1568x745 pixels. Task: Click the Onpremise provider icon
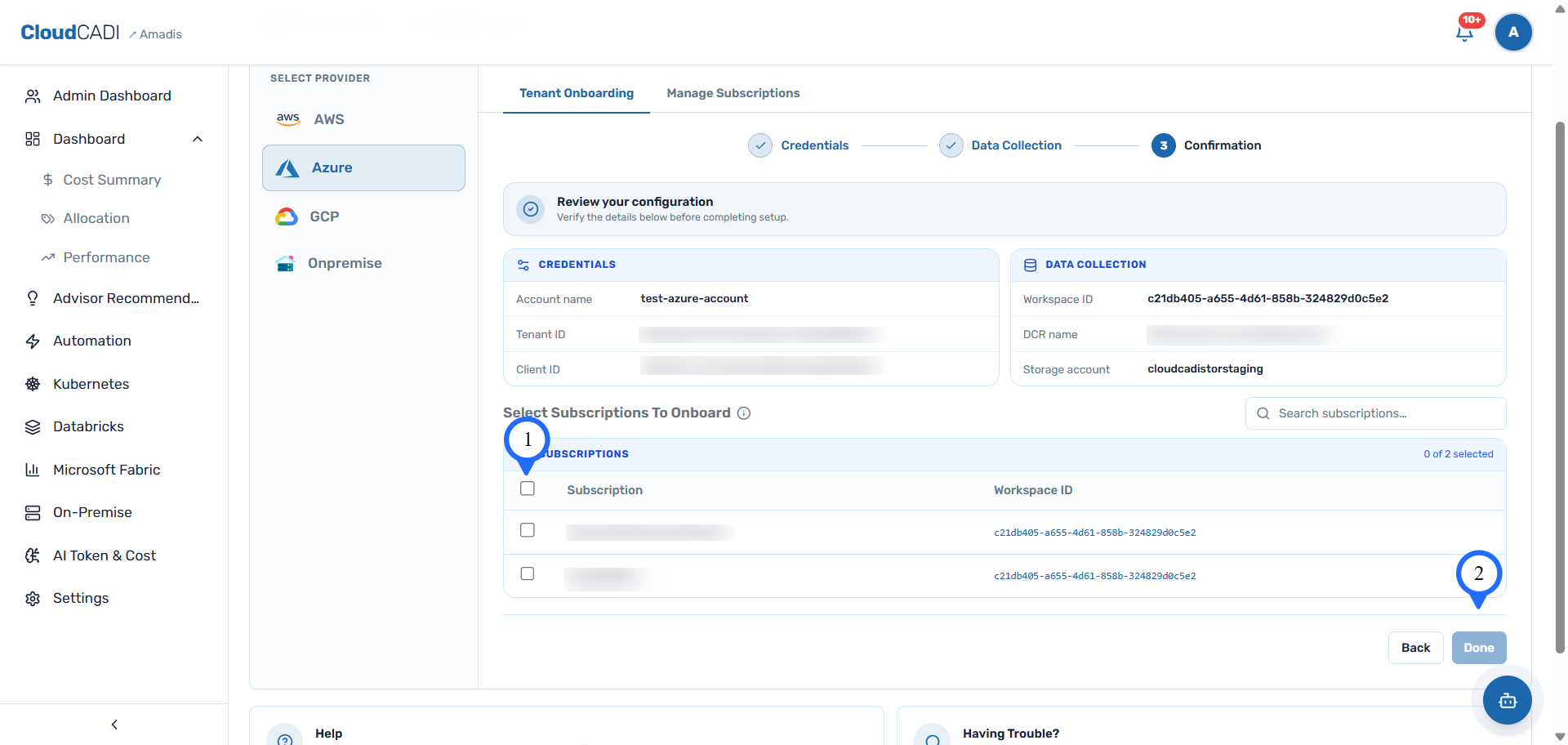285,264
